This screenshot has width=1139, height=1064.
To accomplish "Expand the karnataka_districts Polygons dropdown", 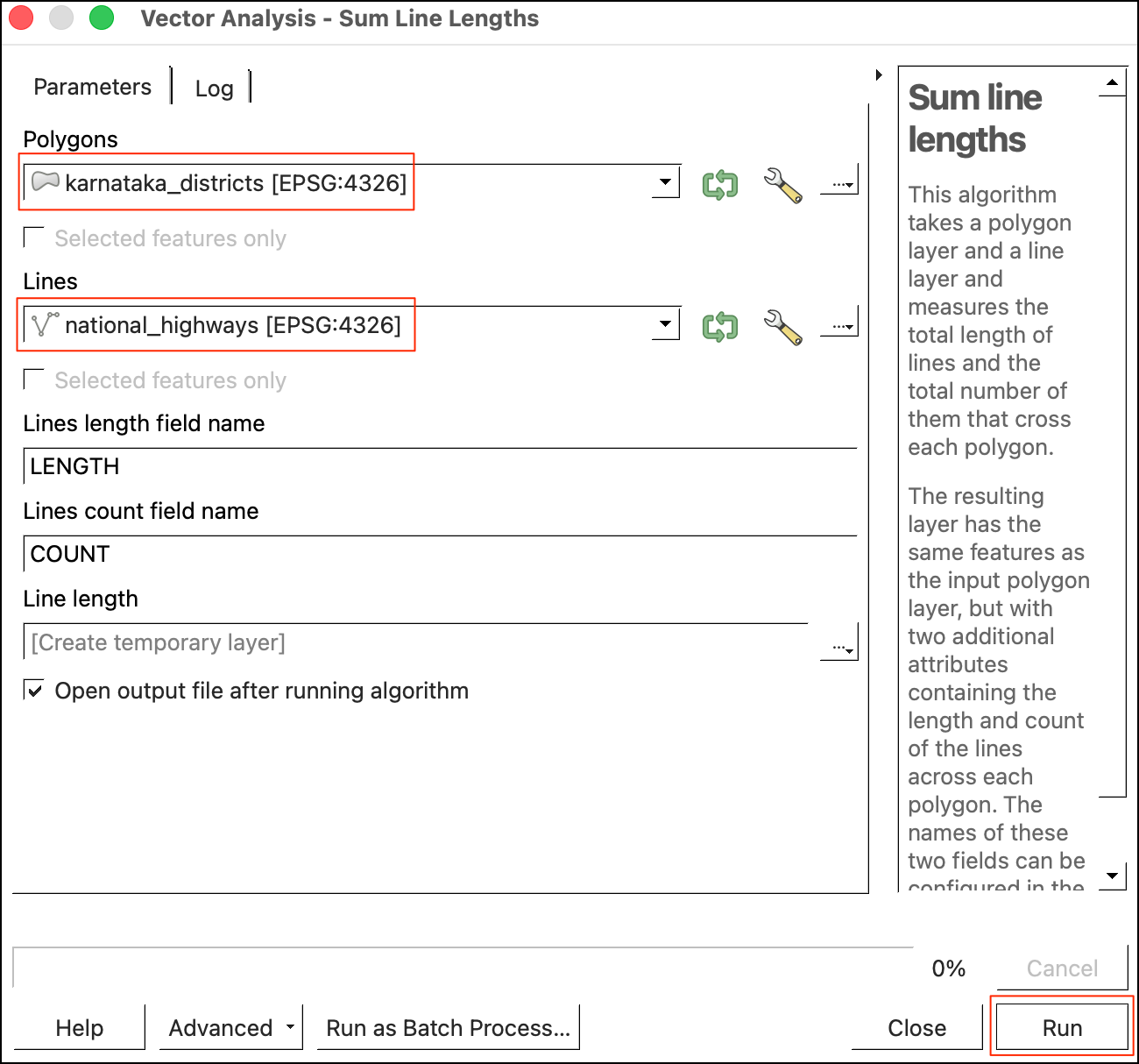I will coord(665,182).
